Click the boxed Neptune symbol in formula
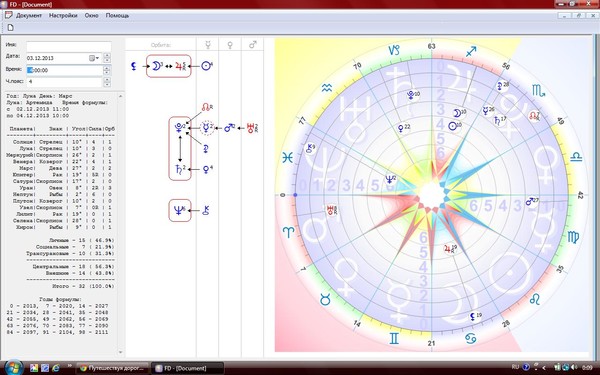This screenshot has width=600, height=375. click(x=179, y=210)
